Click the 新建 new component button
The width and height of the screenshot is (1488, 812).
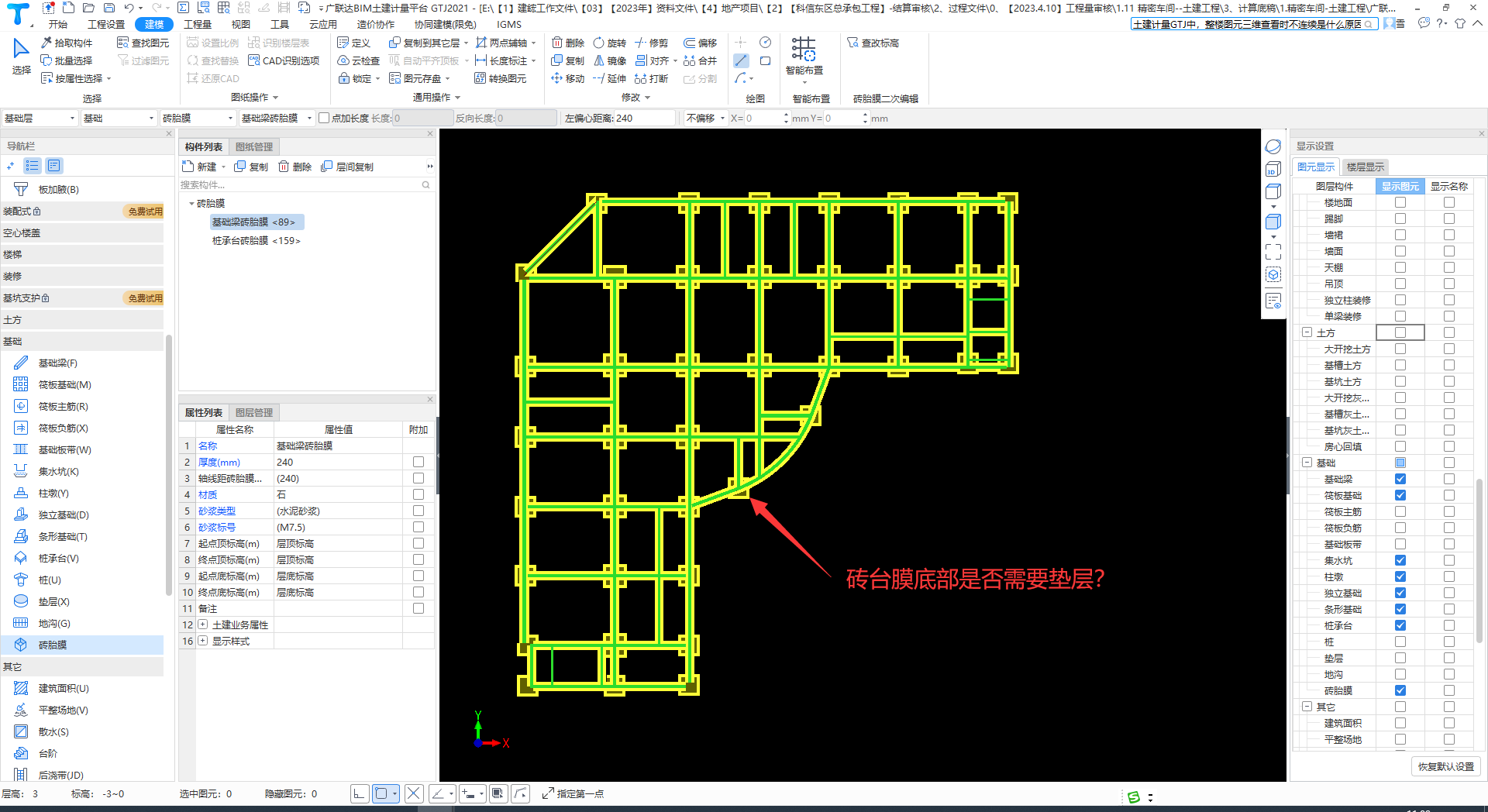[x=200, y=167]
